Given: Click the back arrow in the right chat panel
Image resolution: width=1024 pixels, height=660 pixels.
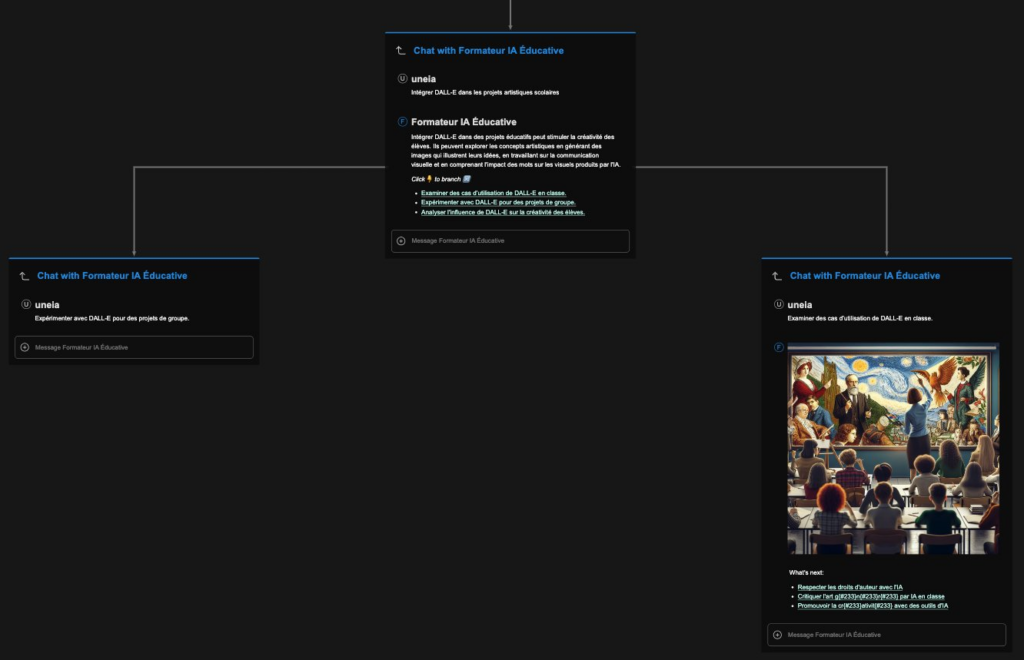Looking at the screenshot, I should pos(777,276).
